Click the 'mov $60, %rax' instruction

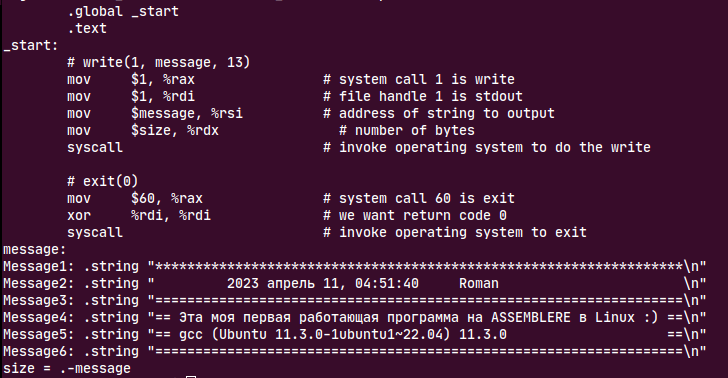[135, 198]
